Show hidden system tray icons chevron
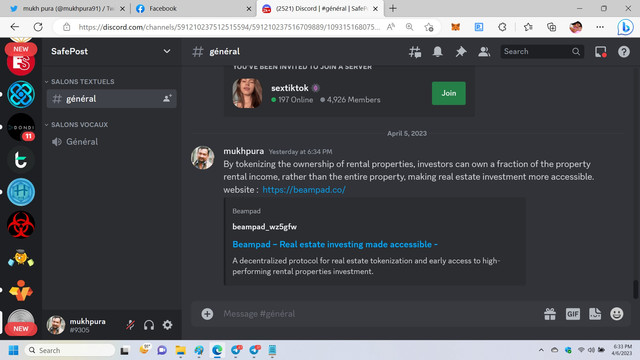Image resolution: width=640 pixels, height=360 pixels. pos(541,350)
